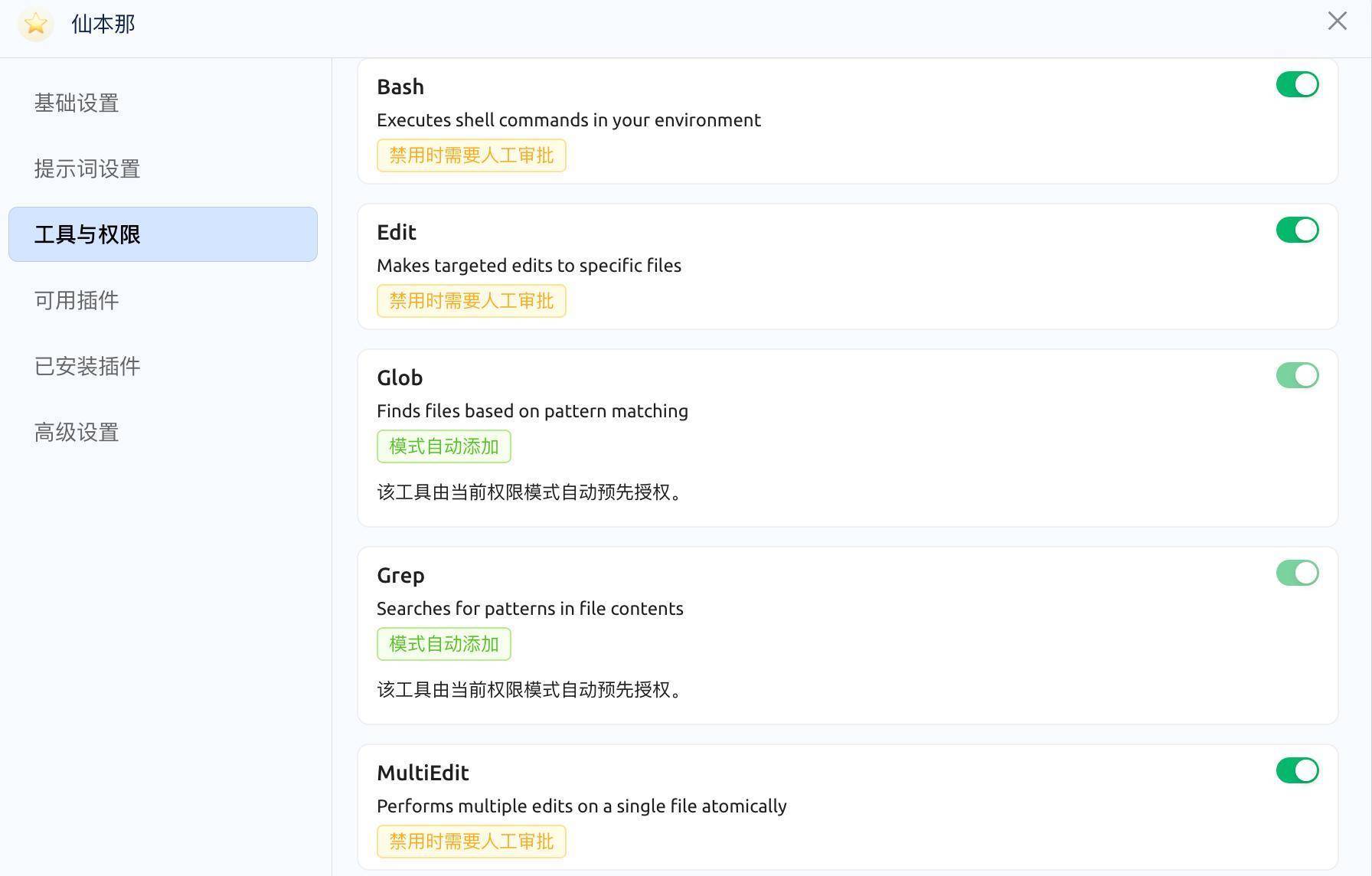Disable the Edit tool toggle

point(1297,230)
